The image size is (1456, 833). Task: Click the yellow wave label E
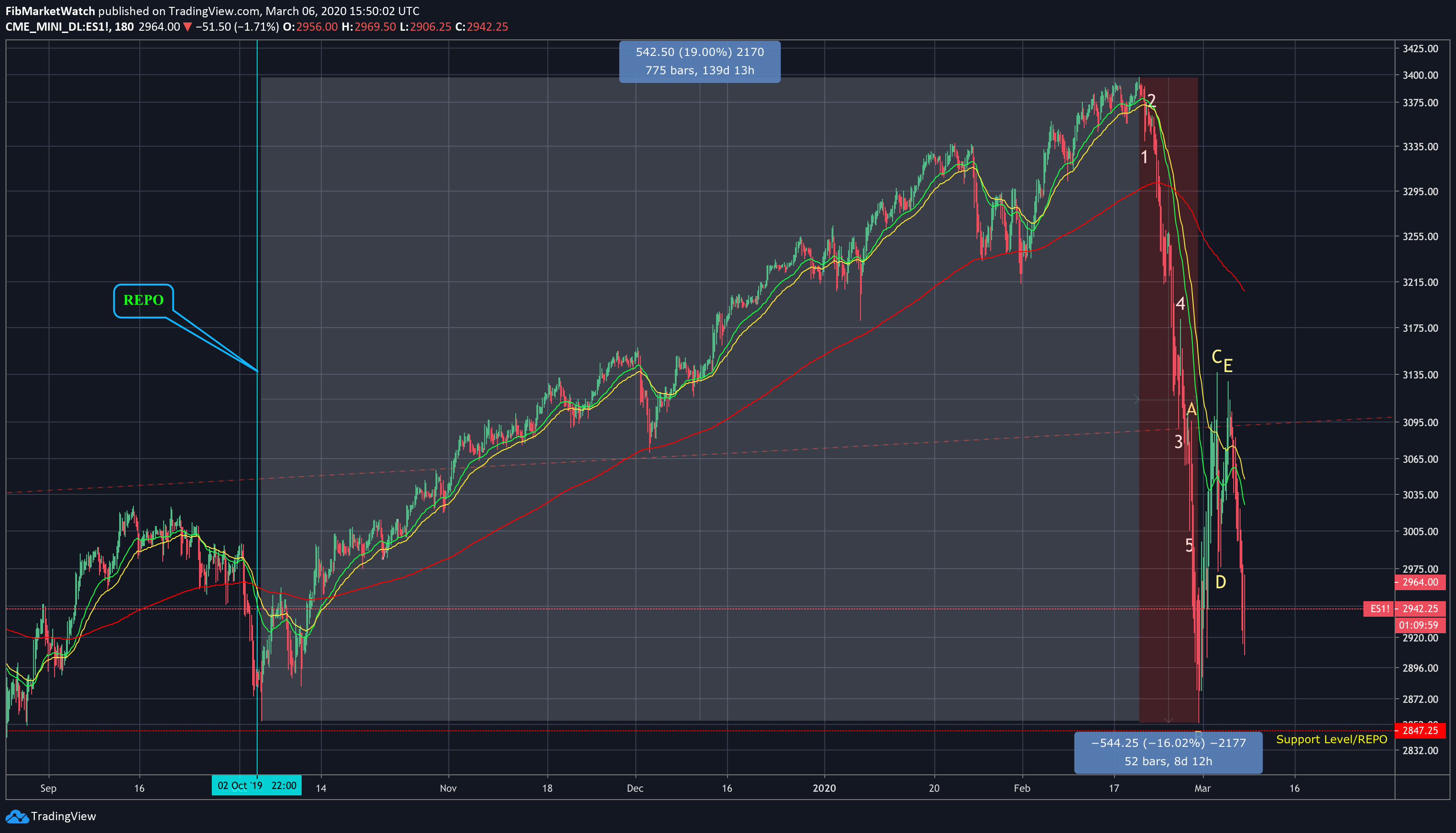[1228, 366]
